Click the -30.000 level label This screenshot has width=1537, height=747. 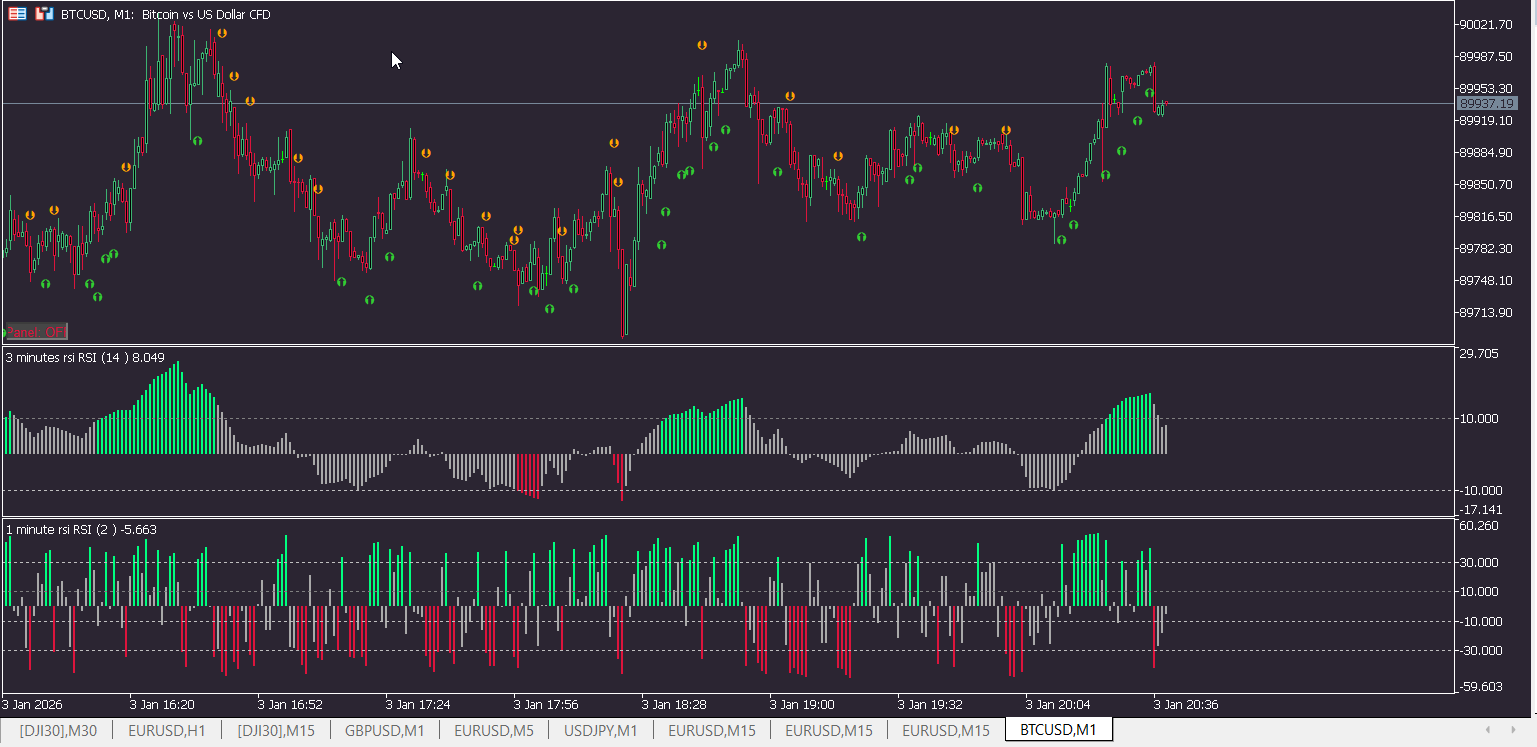(x=1479, y=650)
